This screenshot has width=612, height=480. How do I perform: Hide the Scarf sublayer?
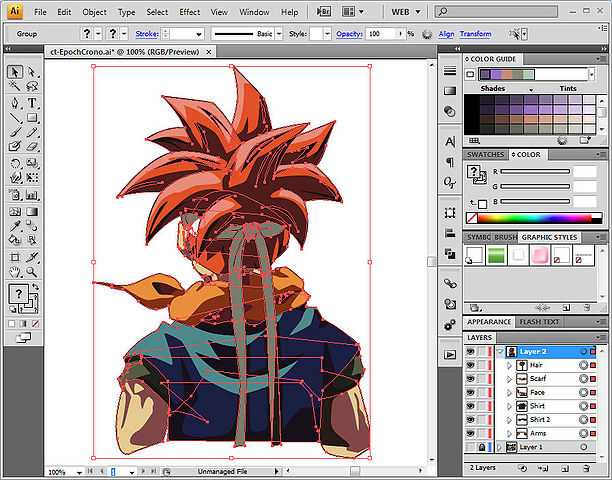click(x=471, y=379)
